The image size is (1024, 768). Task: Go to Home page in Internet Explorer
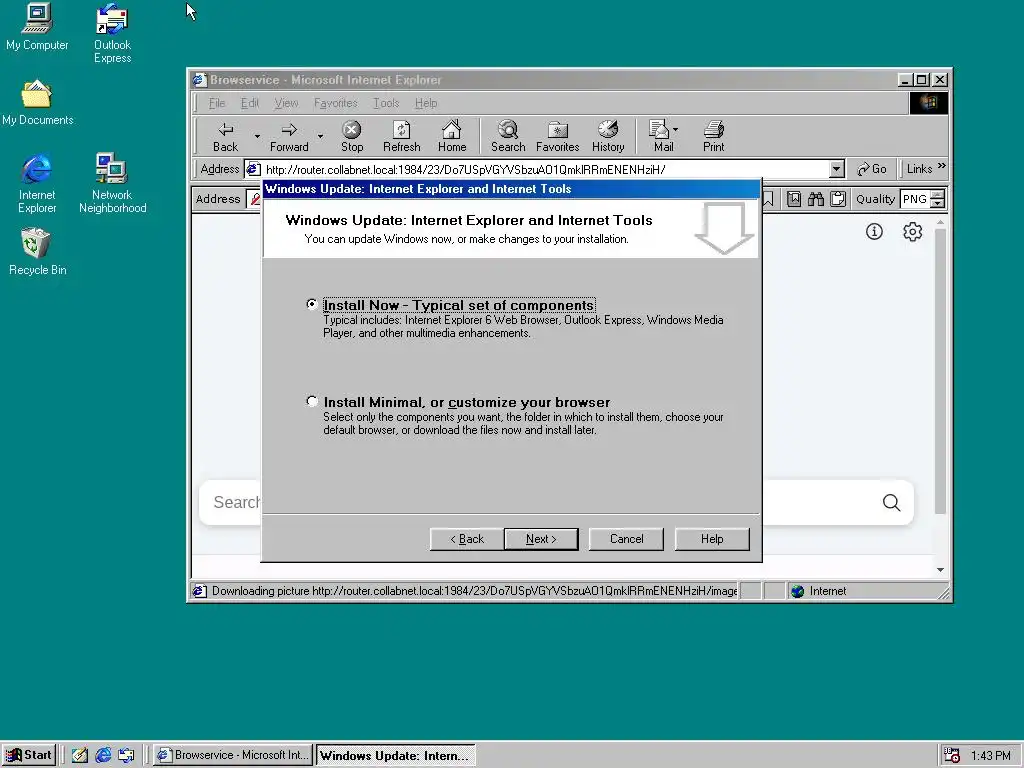pyautogui.click(x=452, y=136)
